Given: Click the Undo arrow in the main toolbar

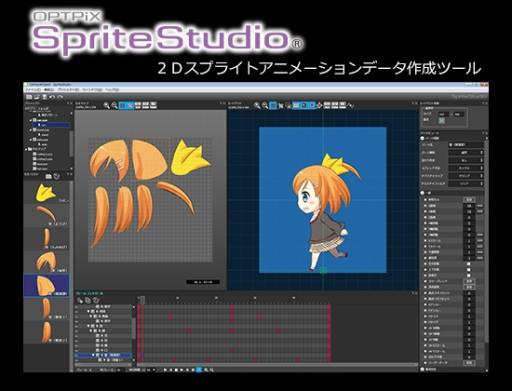Looking at the screenshot, I should coord(52,97).
